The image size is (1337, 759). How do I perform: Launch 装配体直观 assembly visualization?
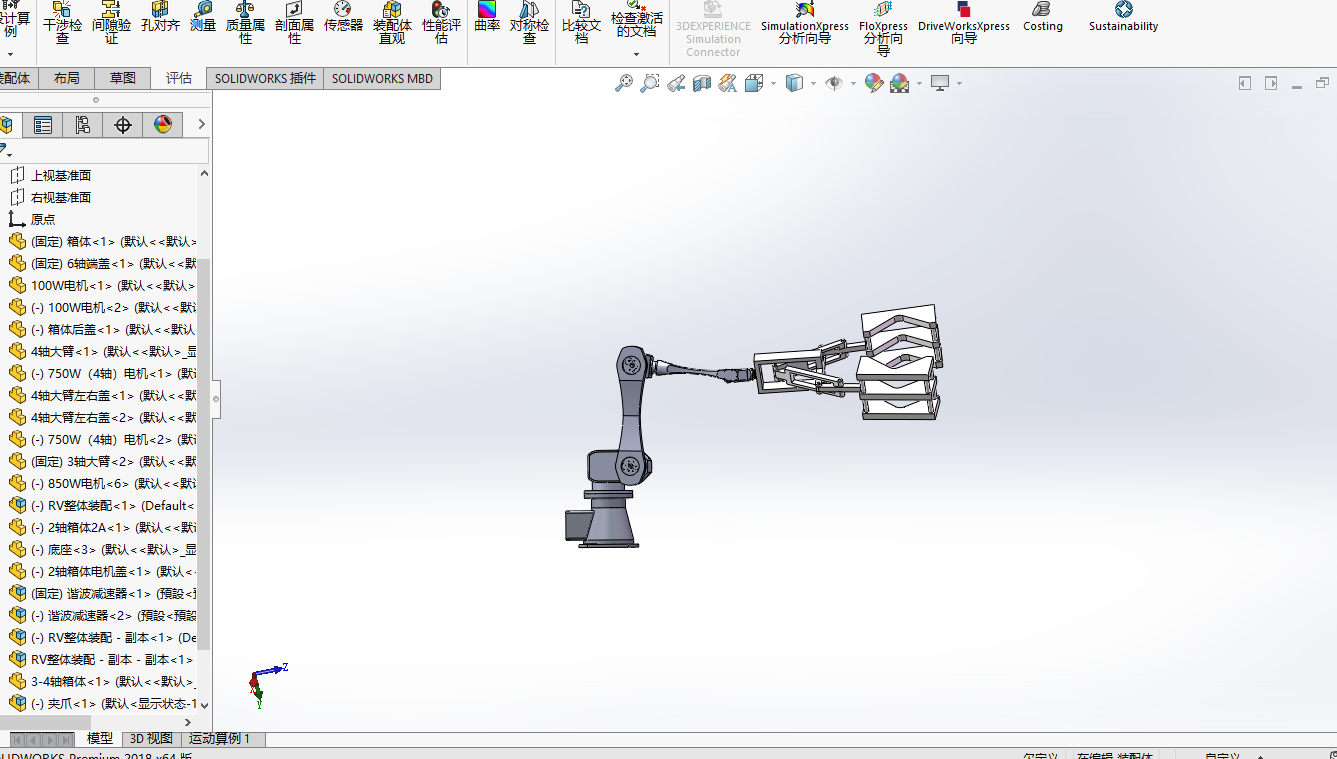coord(392,24)
